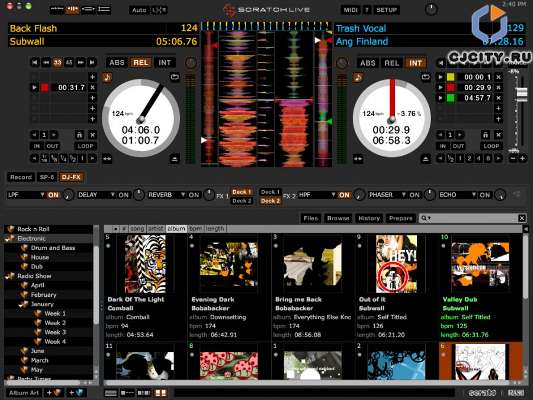Skip left deck to previous track
The height and width of the screenshot is (400, 533).
click(x=34, y=62)
